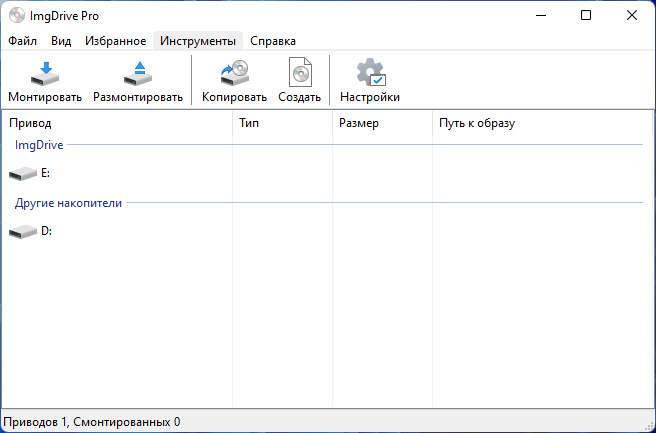Screen dimensions: 656x433
Task: Sort by the Привод column header
Action: [x=117, y=123]
